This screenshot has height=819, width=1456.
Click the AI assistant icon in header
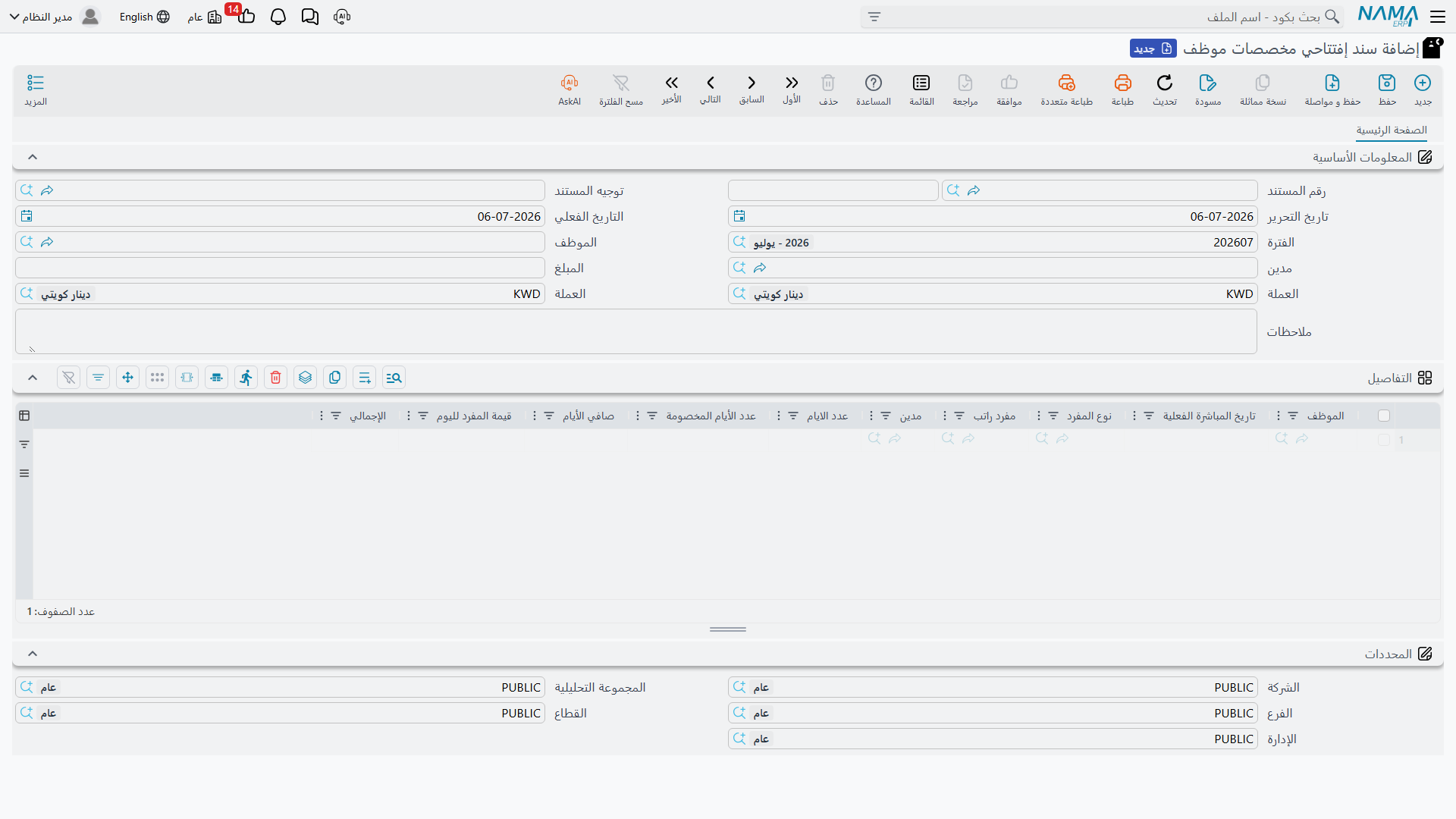[342, 17]
